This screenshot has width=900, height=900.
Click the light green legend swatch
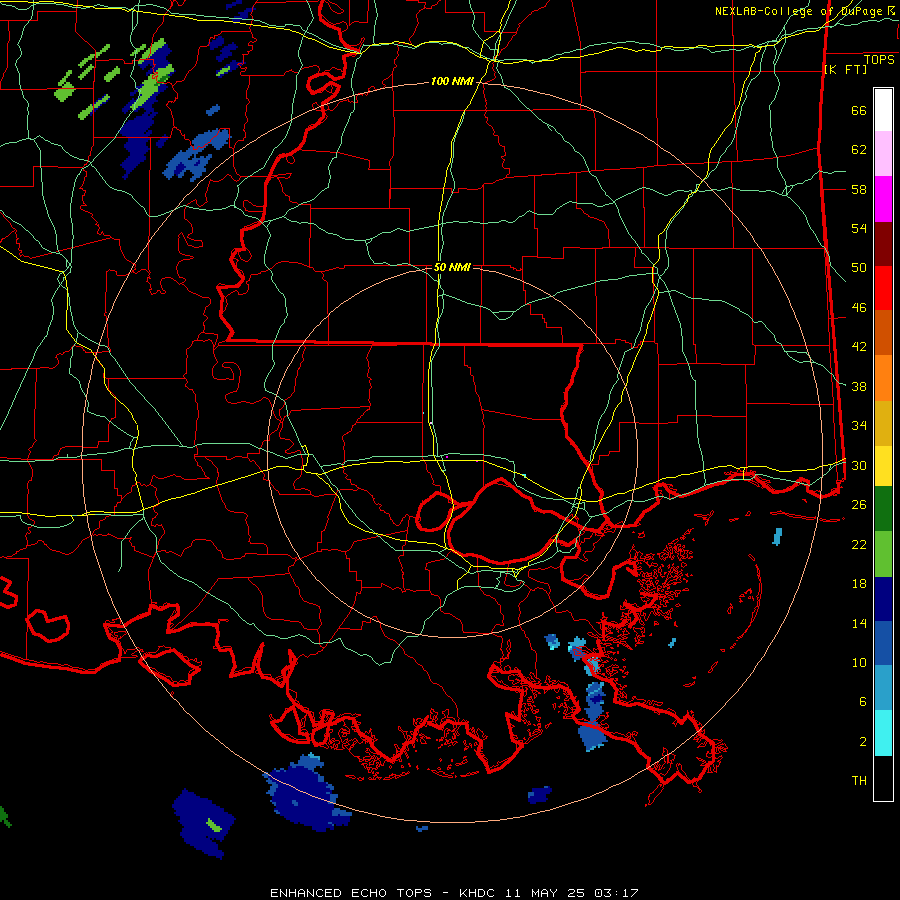coord(883,554)
